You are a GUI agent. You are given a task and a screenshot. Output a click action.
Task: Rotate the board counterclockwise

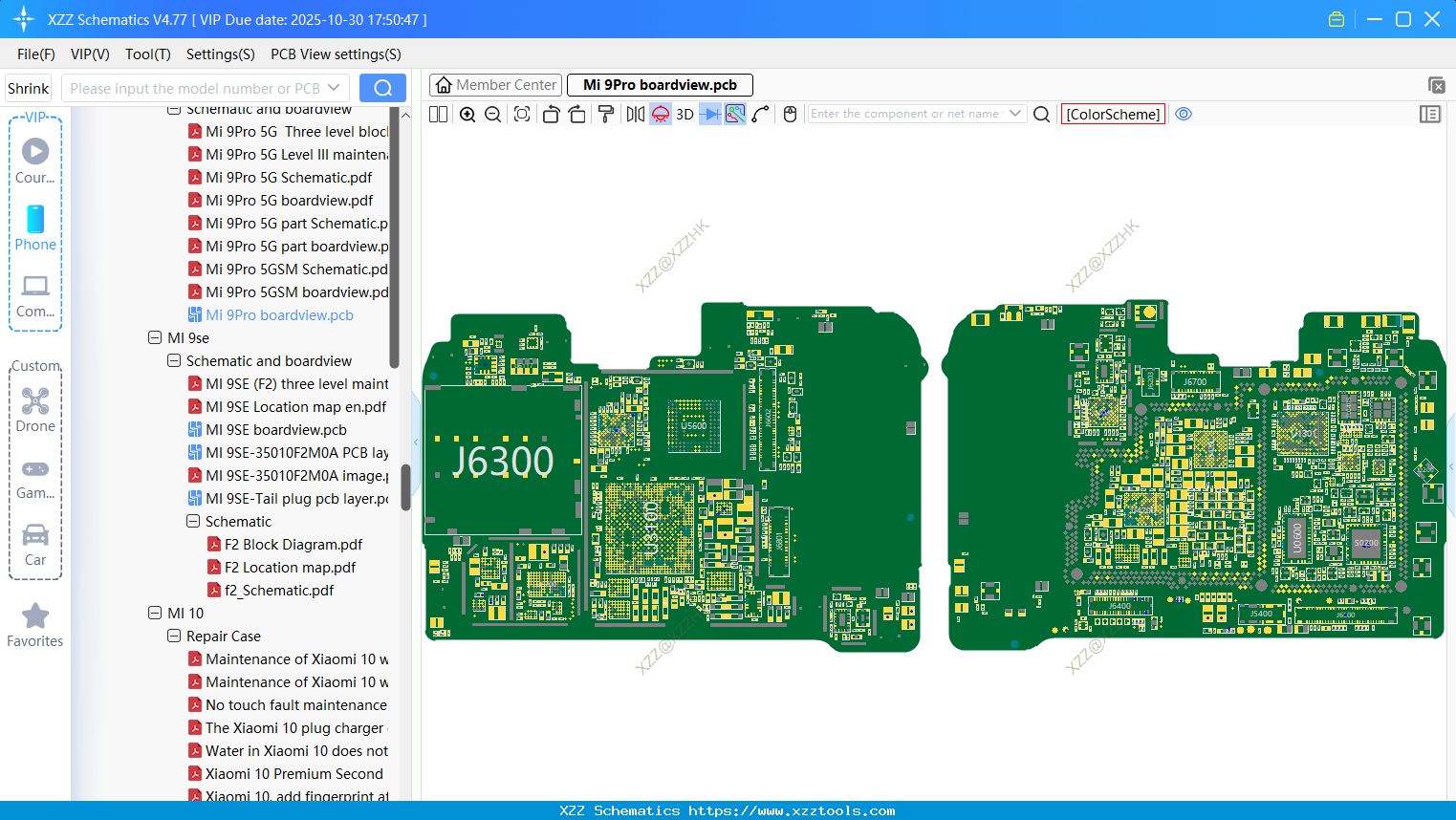pyautogui.click(x=551, y=115)
